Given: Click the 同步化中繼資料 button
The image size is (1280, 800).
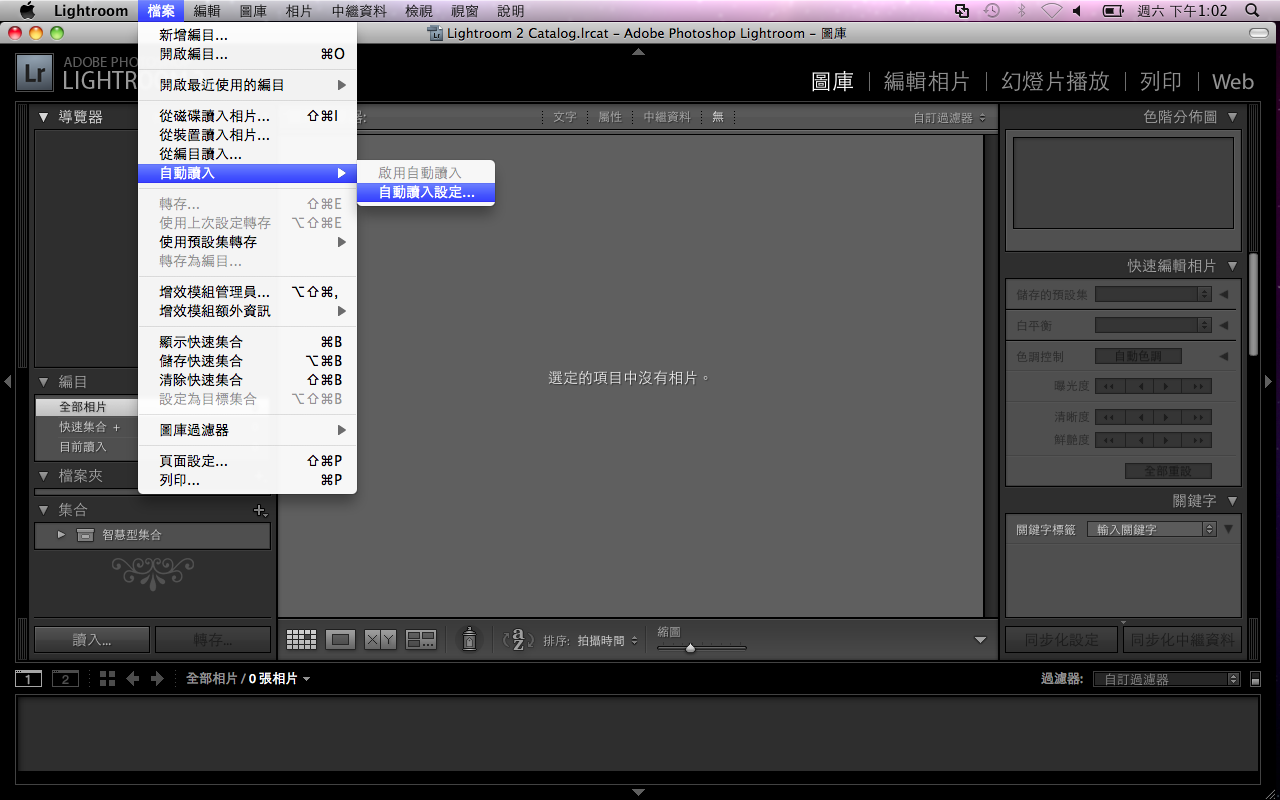Looking at the screenshot, I should coord(1183,640).
